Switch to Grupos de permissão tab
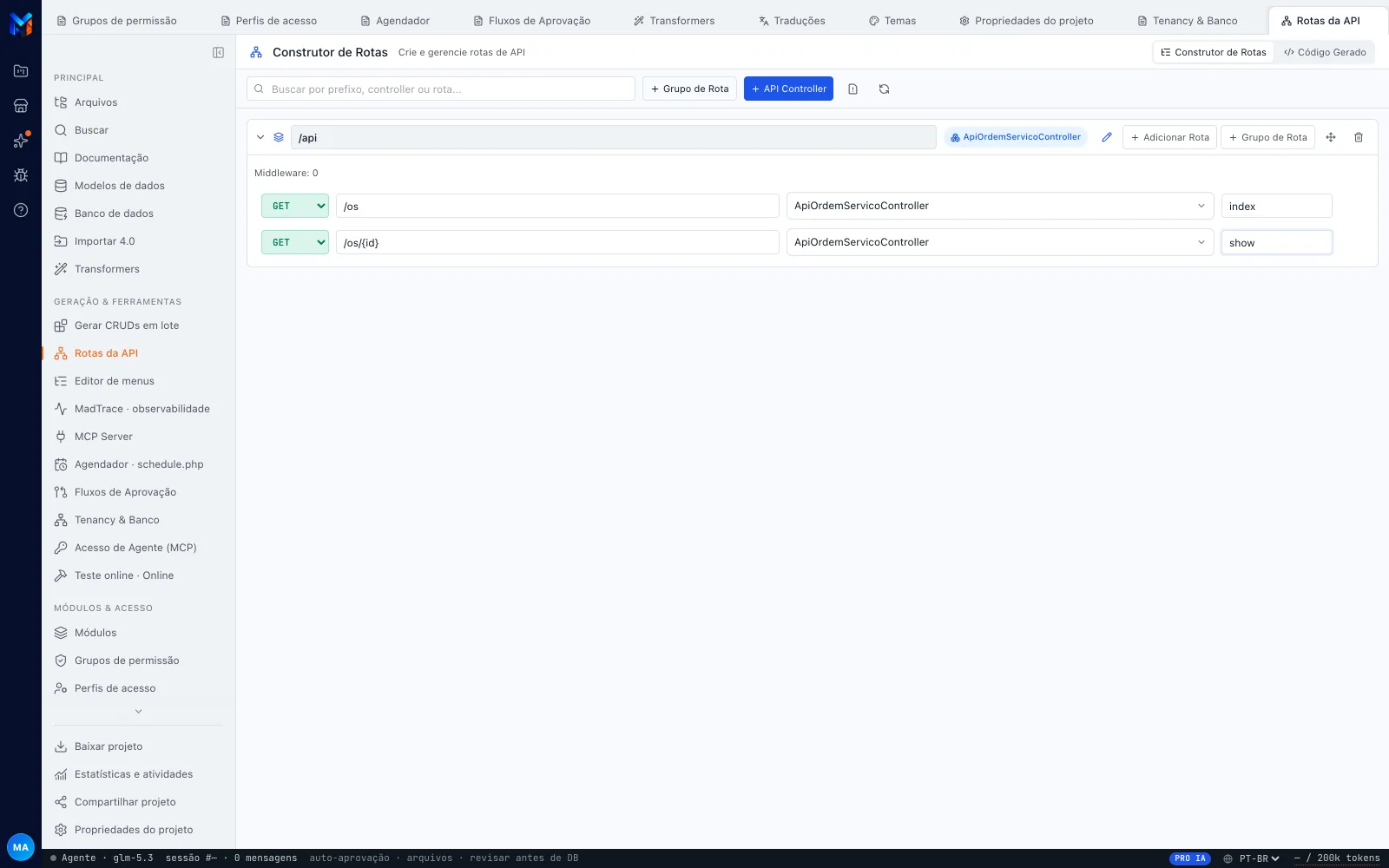 (116, 21)
